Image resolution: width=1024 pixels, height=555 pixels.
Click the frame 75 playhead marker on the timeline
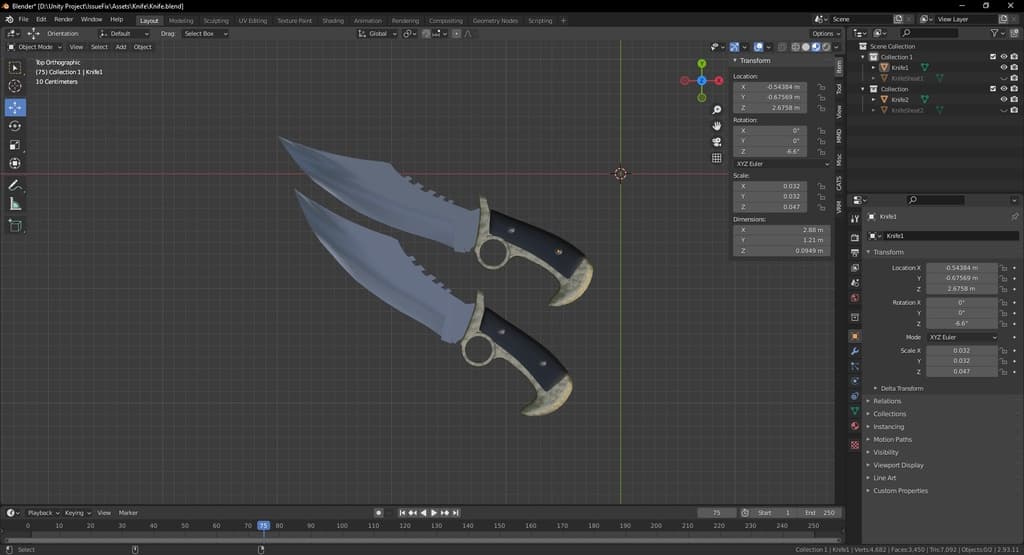263,525
